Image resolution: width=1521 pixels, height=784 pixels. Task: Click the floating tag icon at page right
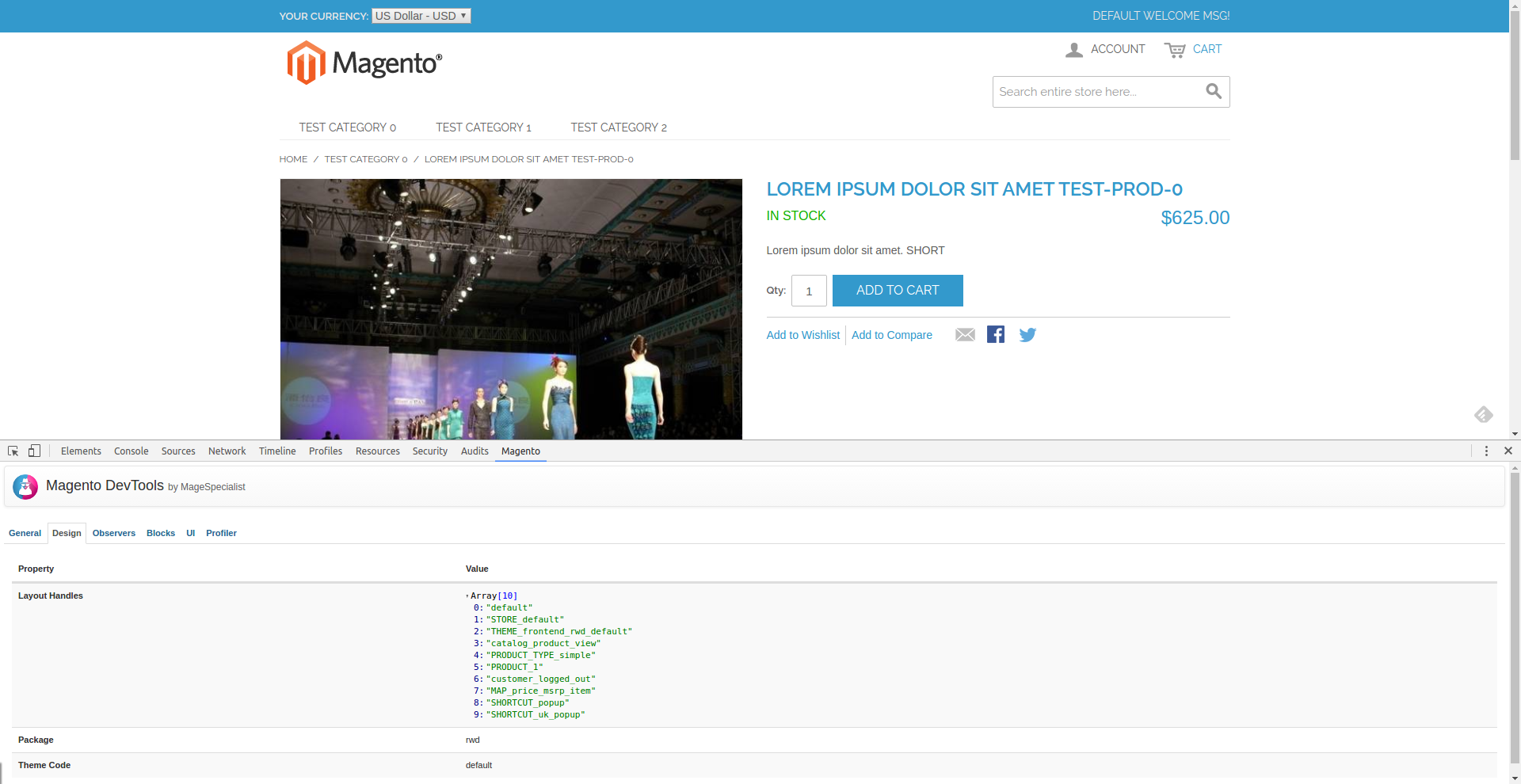(x=1484, y=414)
